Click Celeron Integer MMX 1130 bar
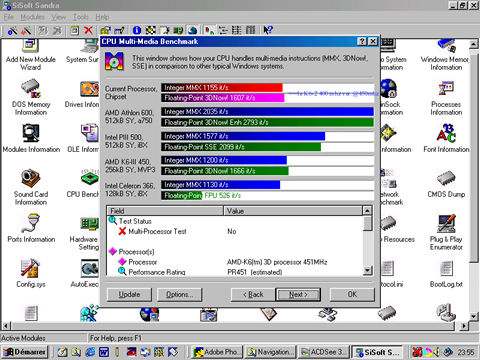Viewport: 480px width, 360px height. point(221,185)
